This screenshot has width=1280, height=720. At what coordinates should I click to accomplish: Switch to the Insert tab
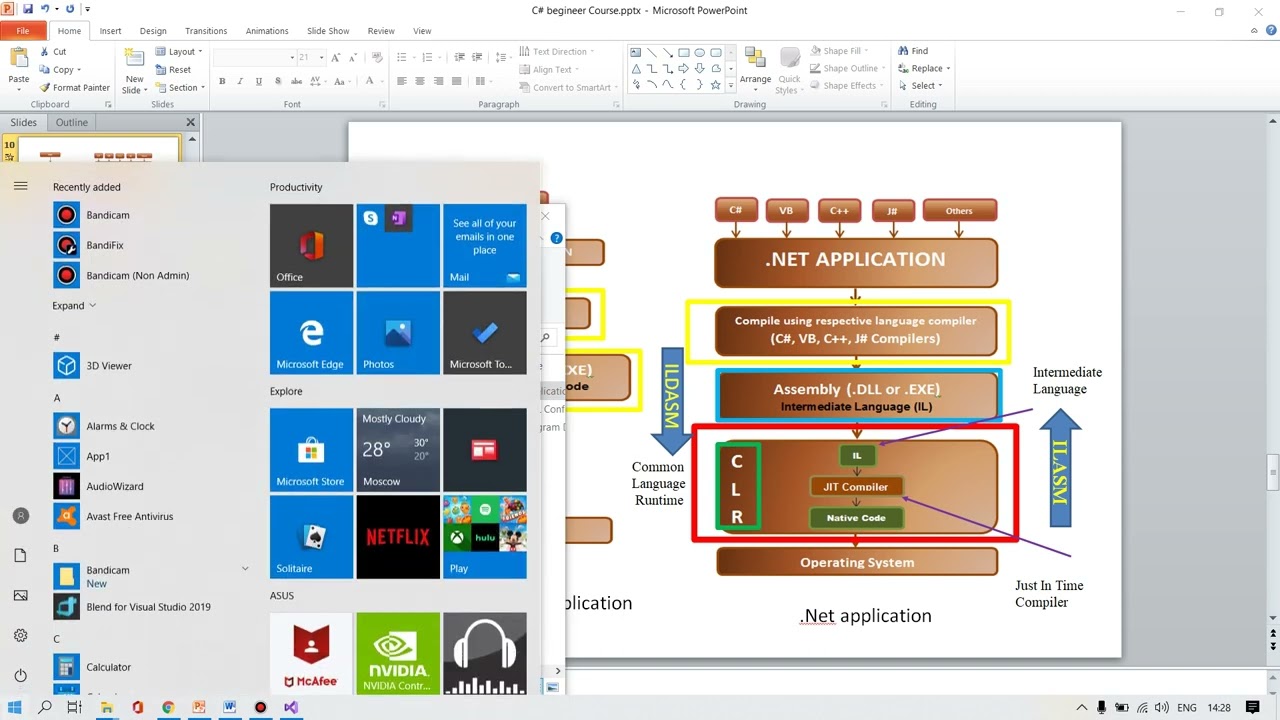110,31
